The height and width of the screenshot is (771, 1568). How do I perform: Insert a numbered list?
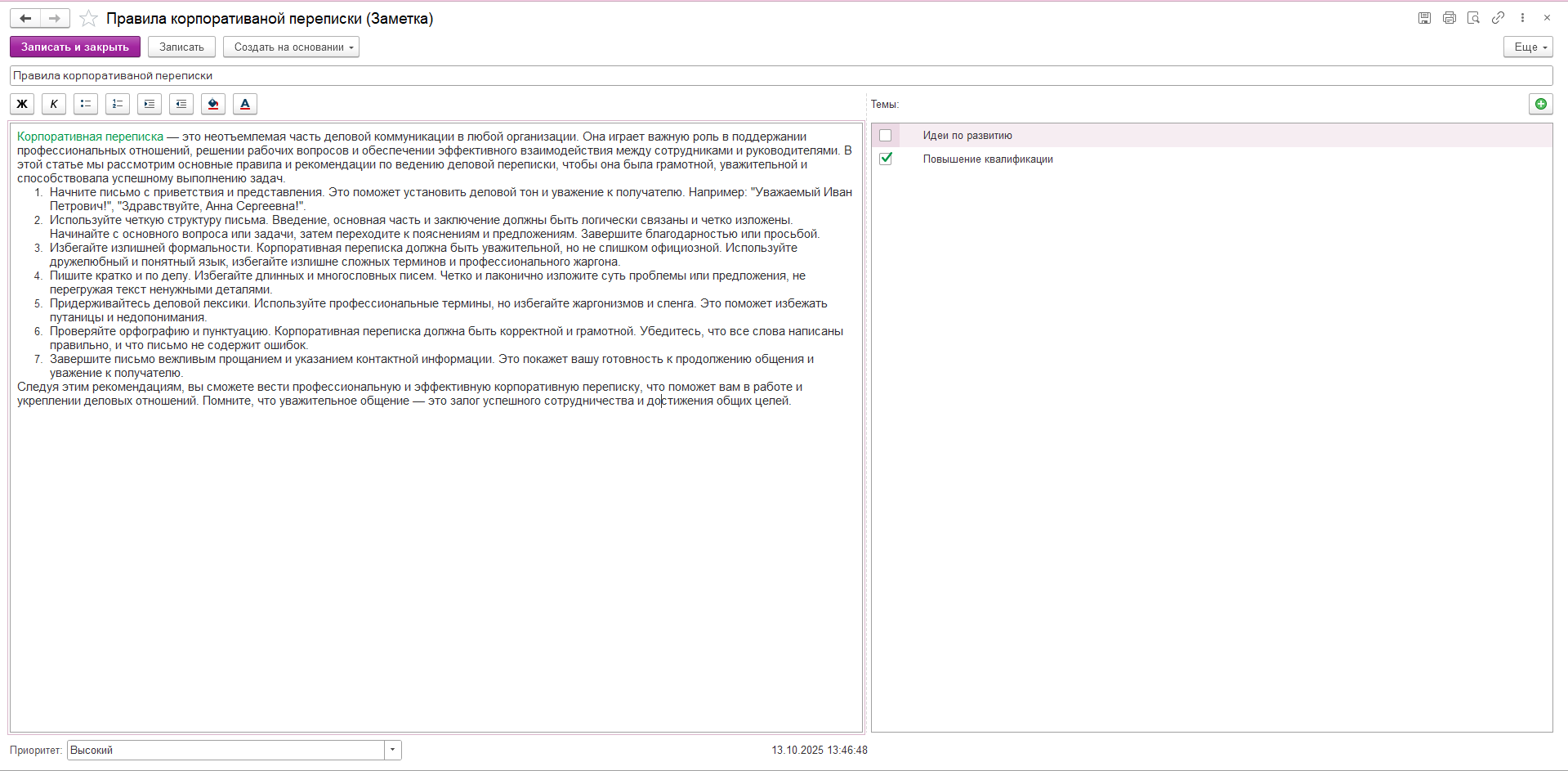pyautogui.click(x=118, y=104)
